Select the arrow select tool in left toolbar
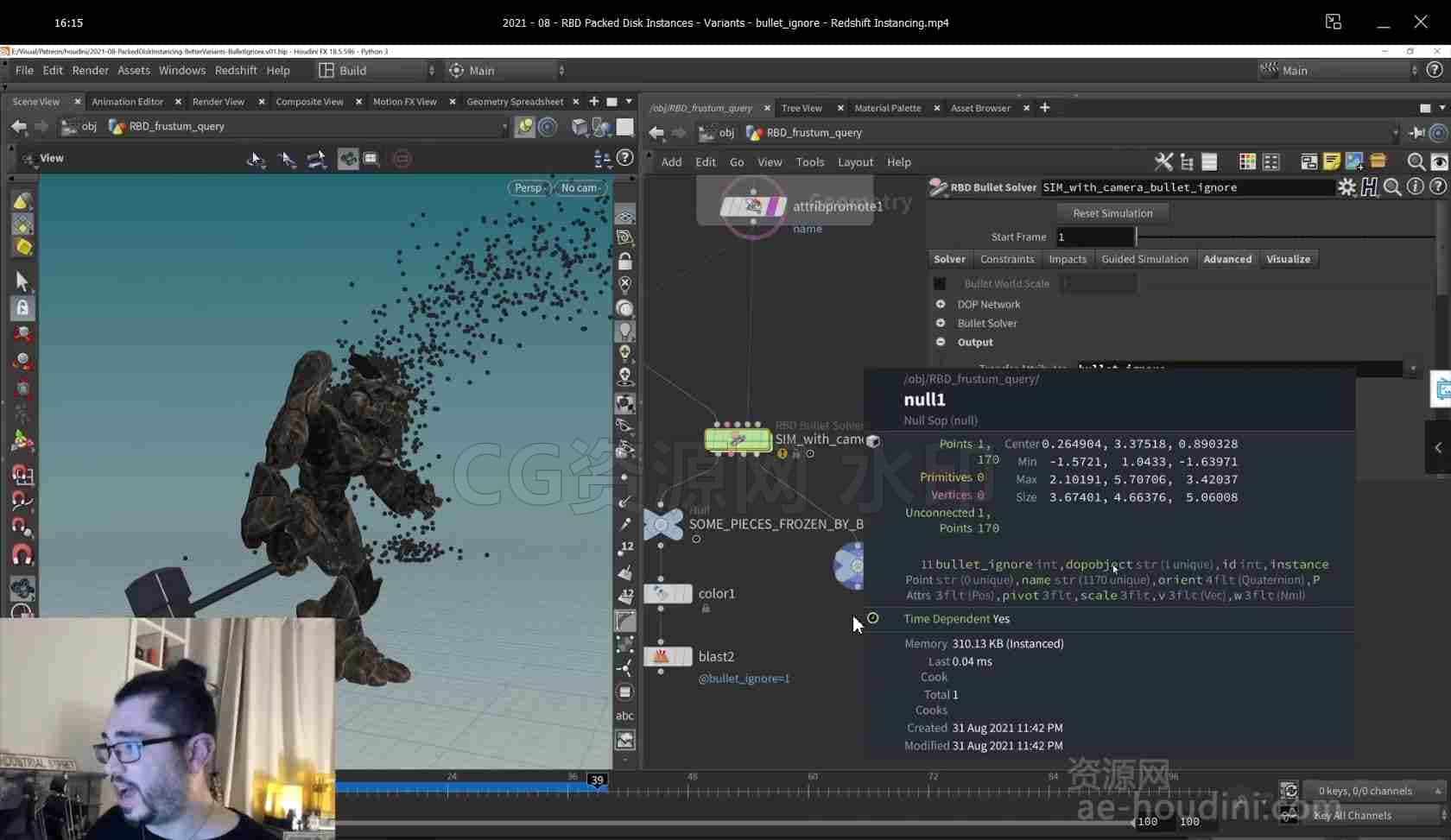Image resolution: width=1451 pixels, height=840 pixels. [22, 281]
